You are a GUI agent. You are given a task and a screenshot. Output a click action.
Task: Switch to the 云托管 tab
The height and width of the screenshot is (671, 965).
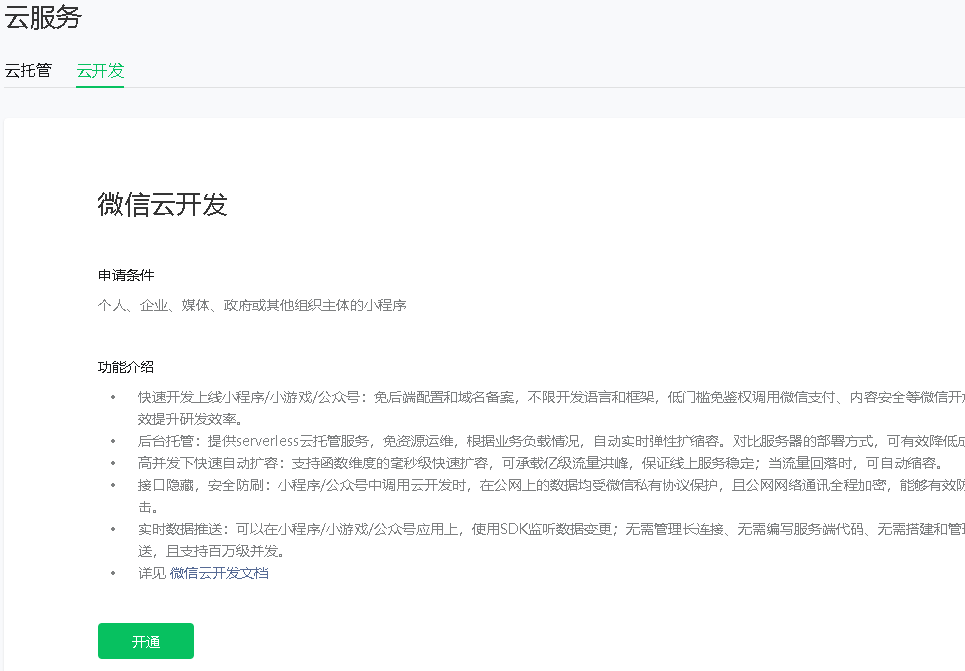(x=28, y=71)
